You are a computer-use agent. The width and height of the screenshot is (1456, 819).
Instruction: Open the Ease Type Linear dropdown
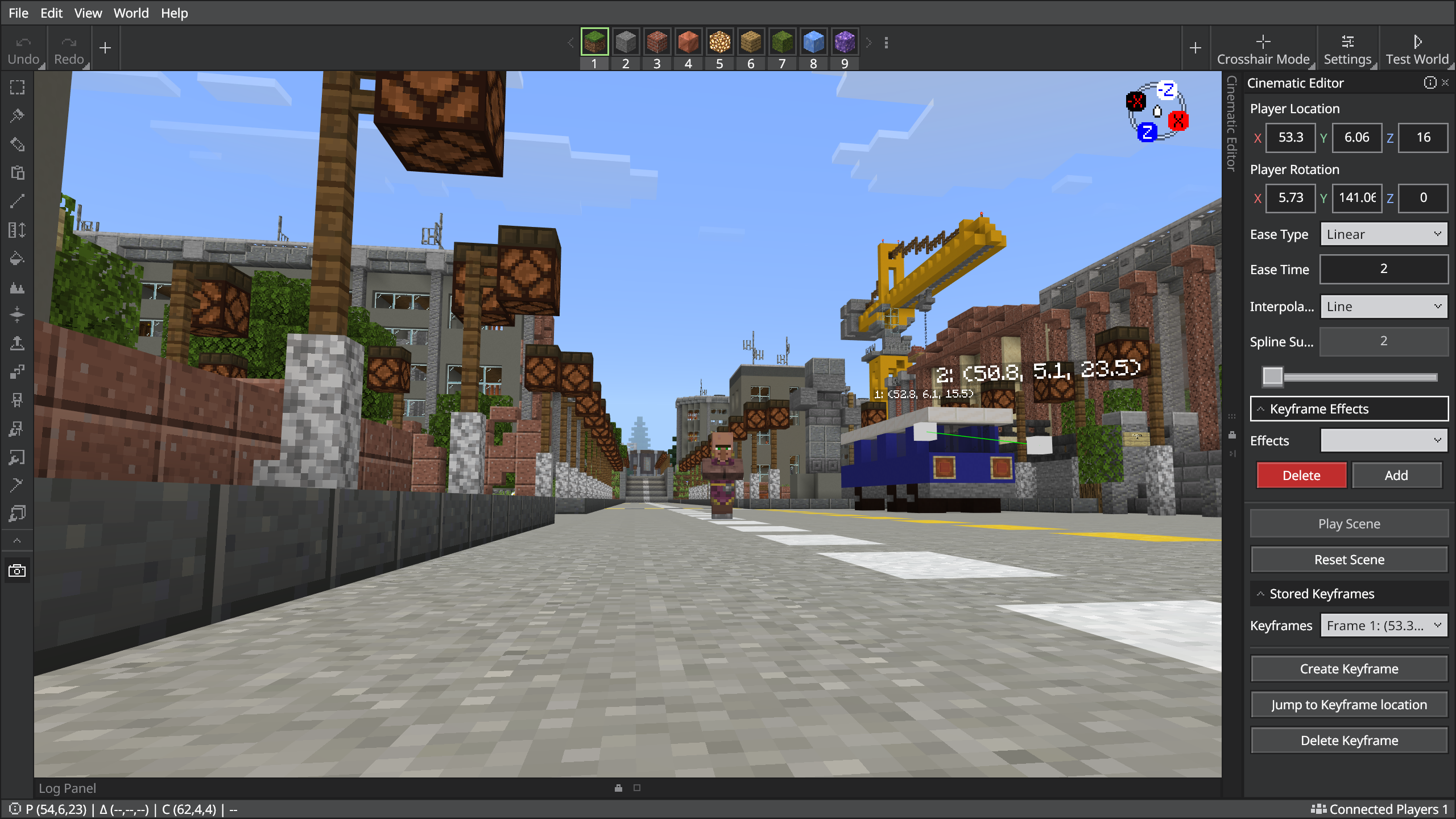coord(1383,234)
